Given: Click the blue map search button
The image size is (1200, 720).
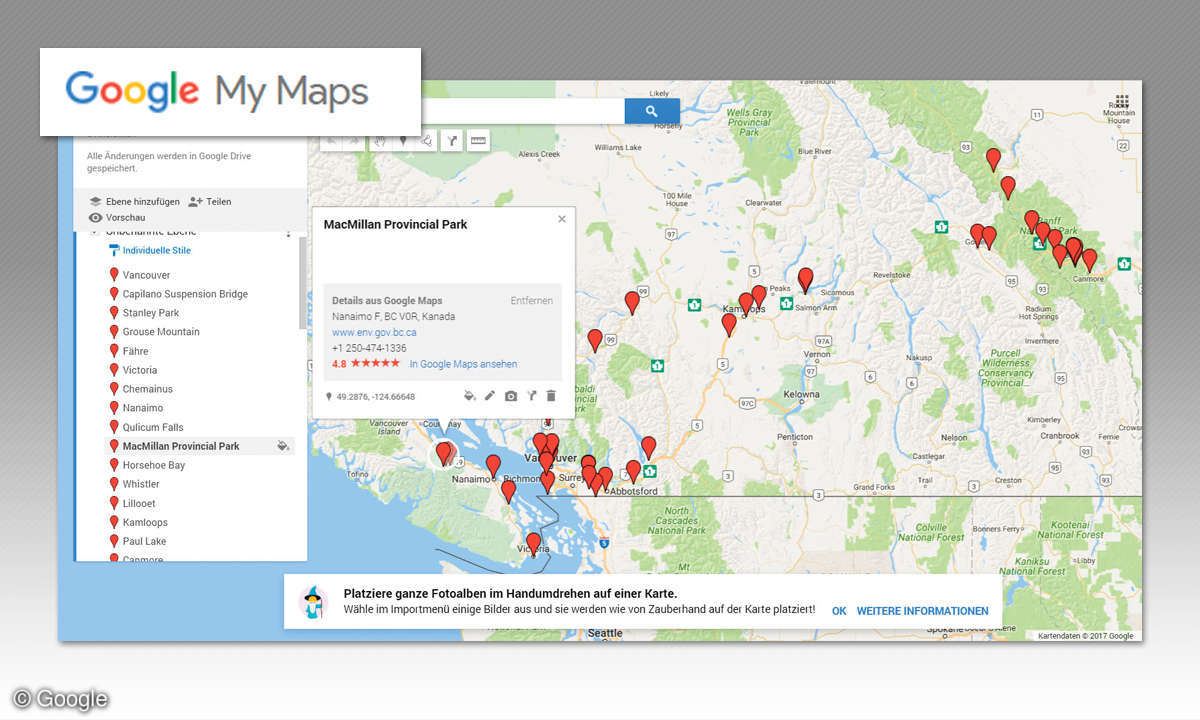Looking at the screenshot, I should [652, 111].
